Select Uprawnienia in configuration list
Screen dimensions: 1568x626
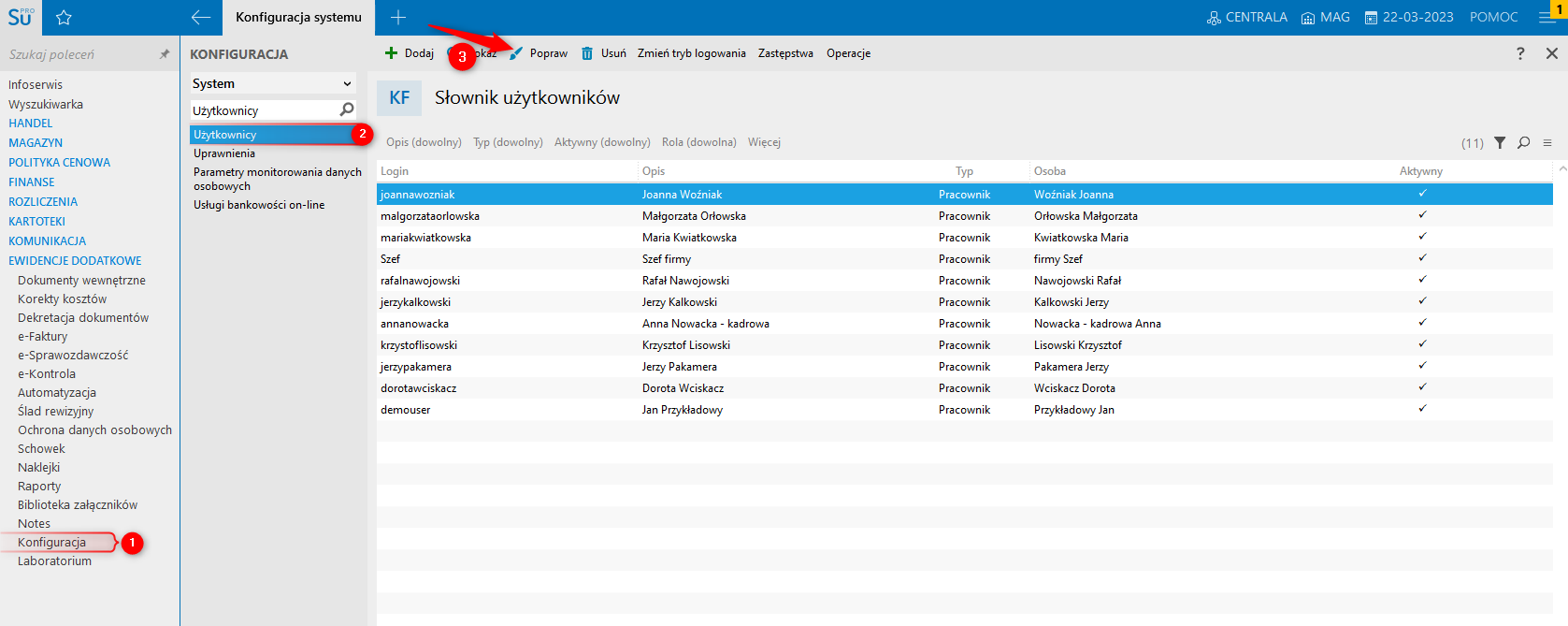pyautogui.click(x=224, y=153)
